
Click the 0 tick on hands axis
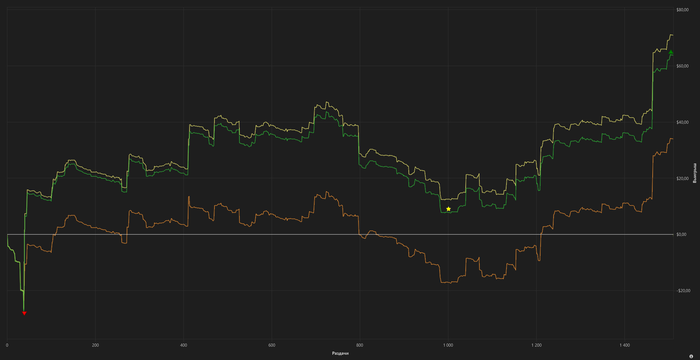[x=7, y=345]
